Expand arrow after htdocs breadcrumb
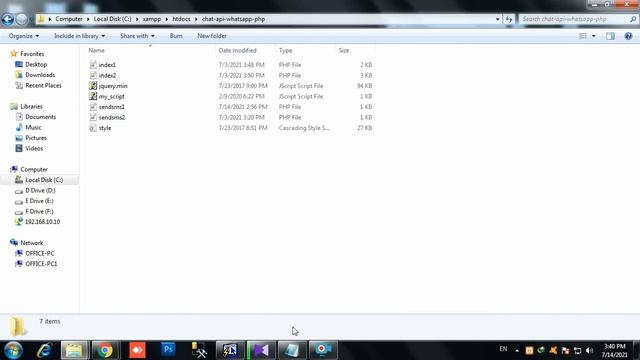Viewport: 640px width, 360px height. click(196, 19)
